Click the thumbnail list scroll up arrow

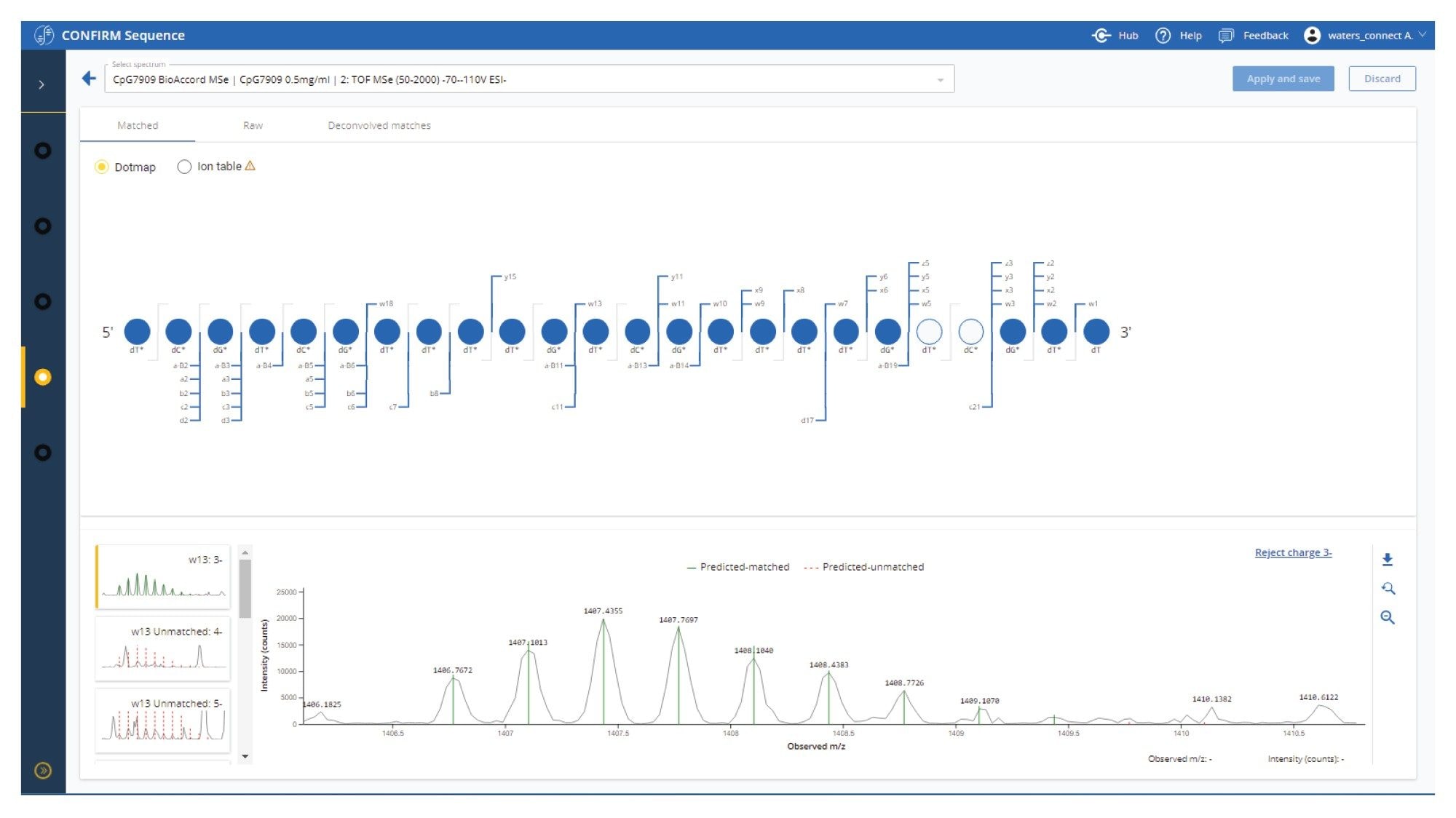point(245,552)
